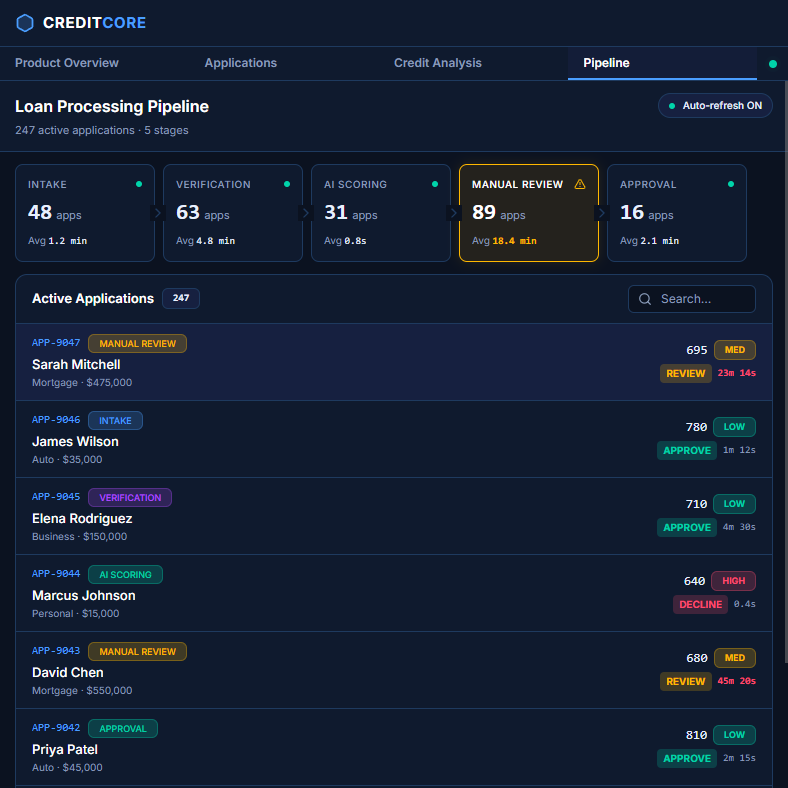Click the arrow between Manual Review and Approval
This screenshot has height=788, width=788.
[x=601, y=213]
